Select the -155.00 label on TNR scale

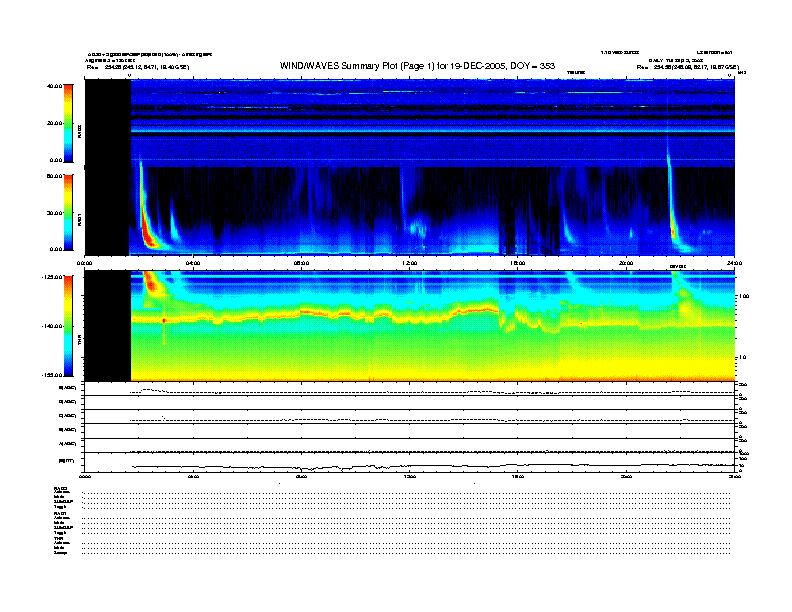pos(52,375)
